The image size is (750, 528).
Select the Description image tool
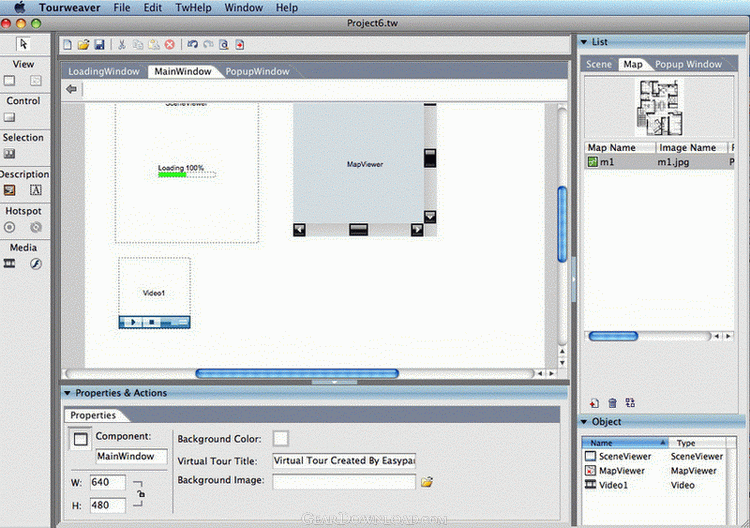[10, 190]
